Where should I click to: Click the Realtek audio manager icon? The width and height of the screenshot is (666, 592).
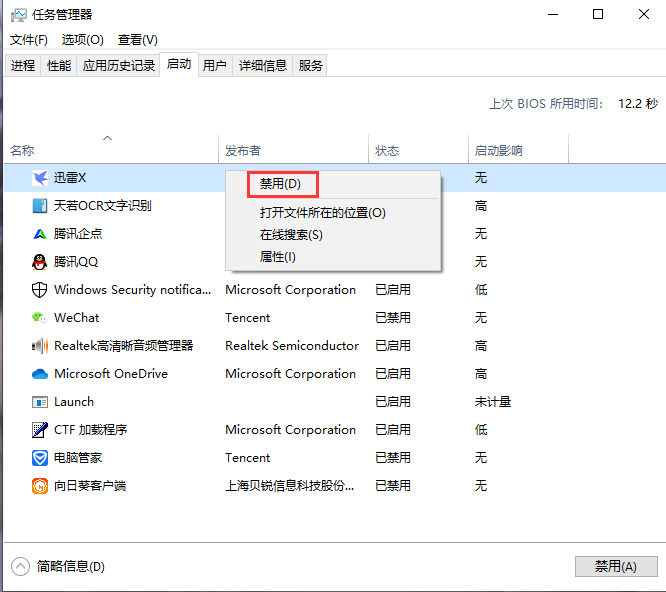[40, 346]
